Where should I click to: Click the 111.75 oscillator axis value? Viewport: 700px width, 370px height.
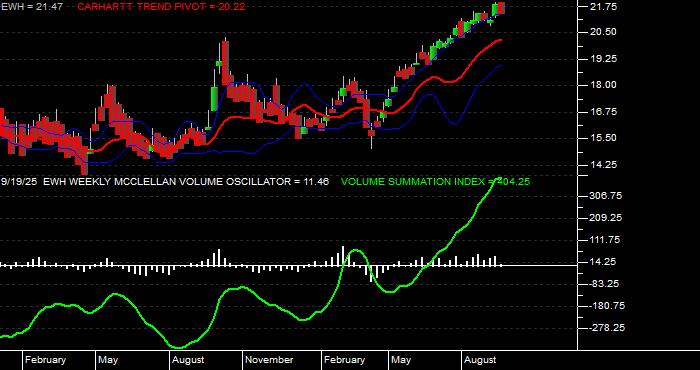[605, 240]
